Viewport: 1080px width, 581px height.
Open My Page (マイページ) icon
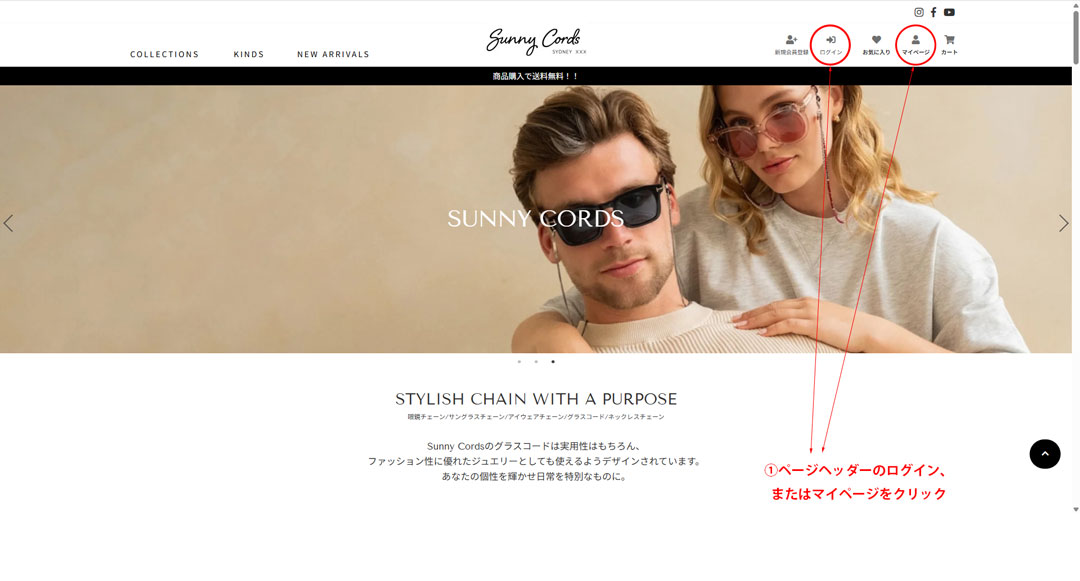coord(915,45)
